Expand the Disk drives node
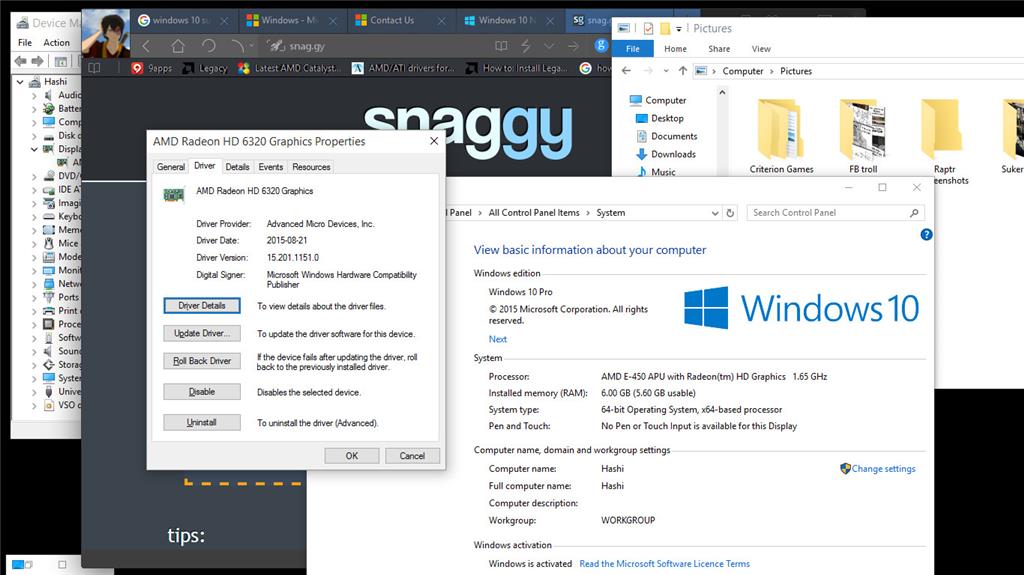The height and width of the screenshot is (575, 1024). [34, 136]
